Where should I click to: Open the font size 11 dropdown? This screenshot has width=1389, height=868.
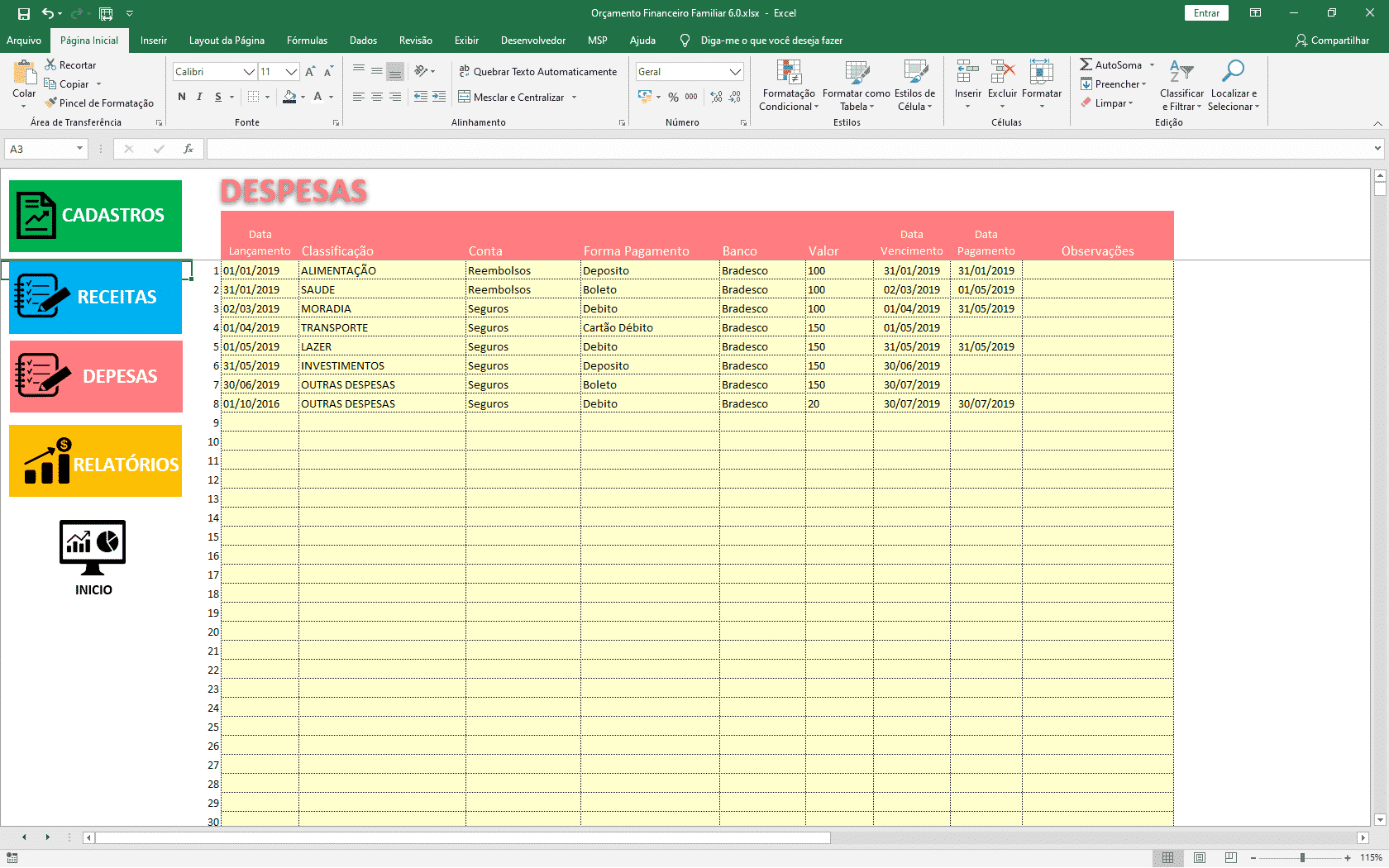coord(291,72)
